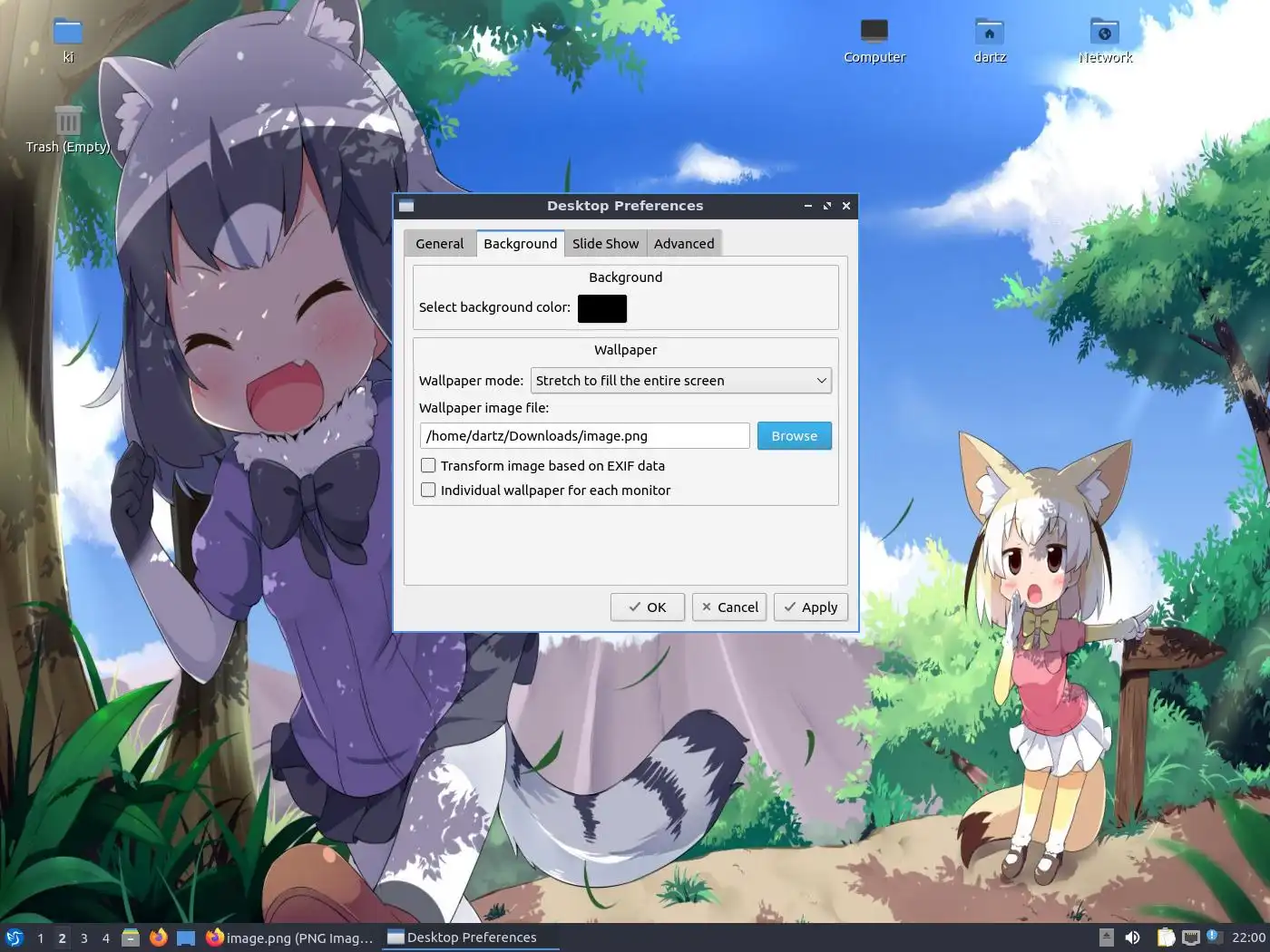The height and width of the screenshot is (952, 1270).
Task: Click the Apply button
Action: (811, 607)
